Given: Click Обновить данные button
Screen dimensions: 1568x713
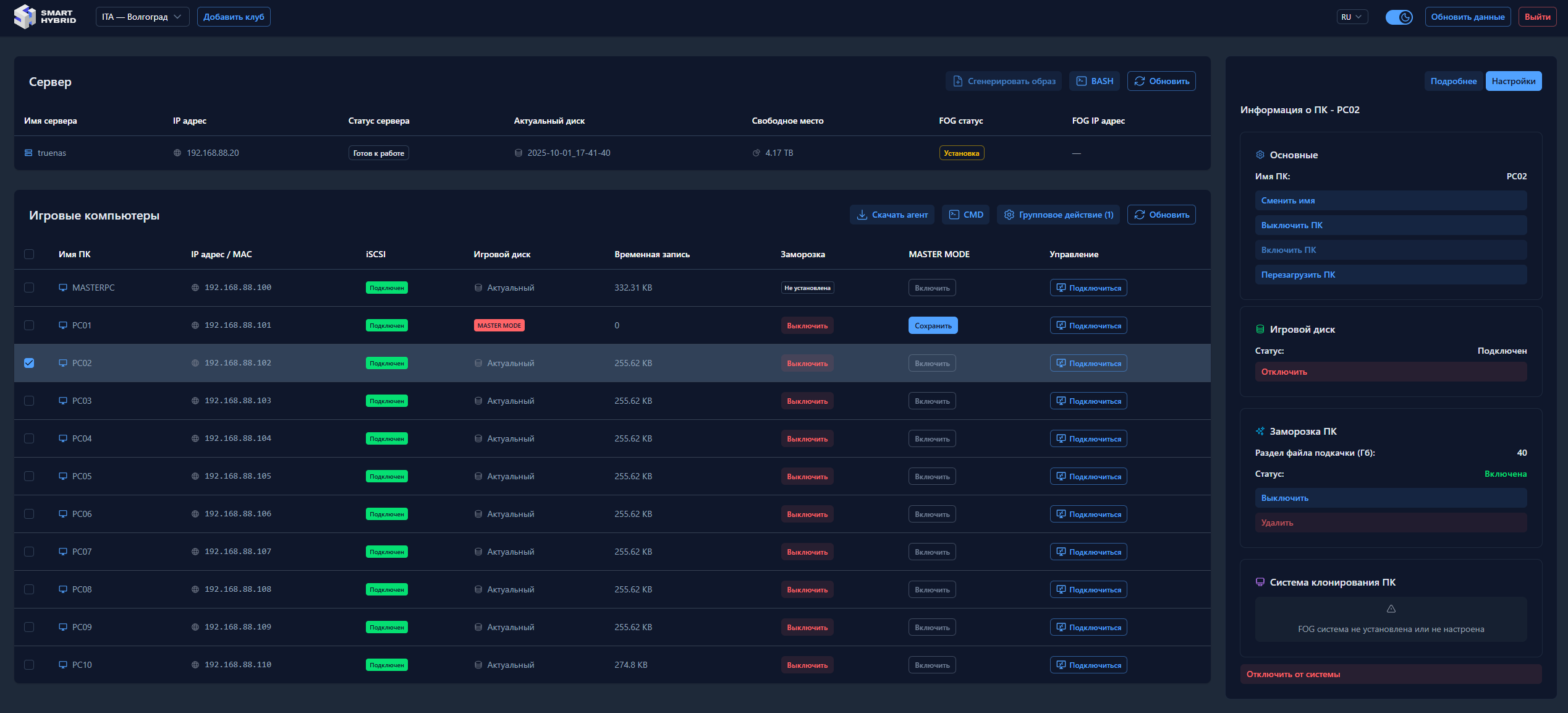Looking at the screenshot, I should pos(1467,17).
